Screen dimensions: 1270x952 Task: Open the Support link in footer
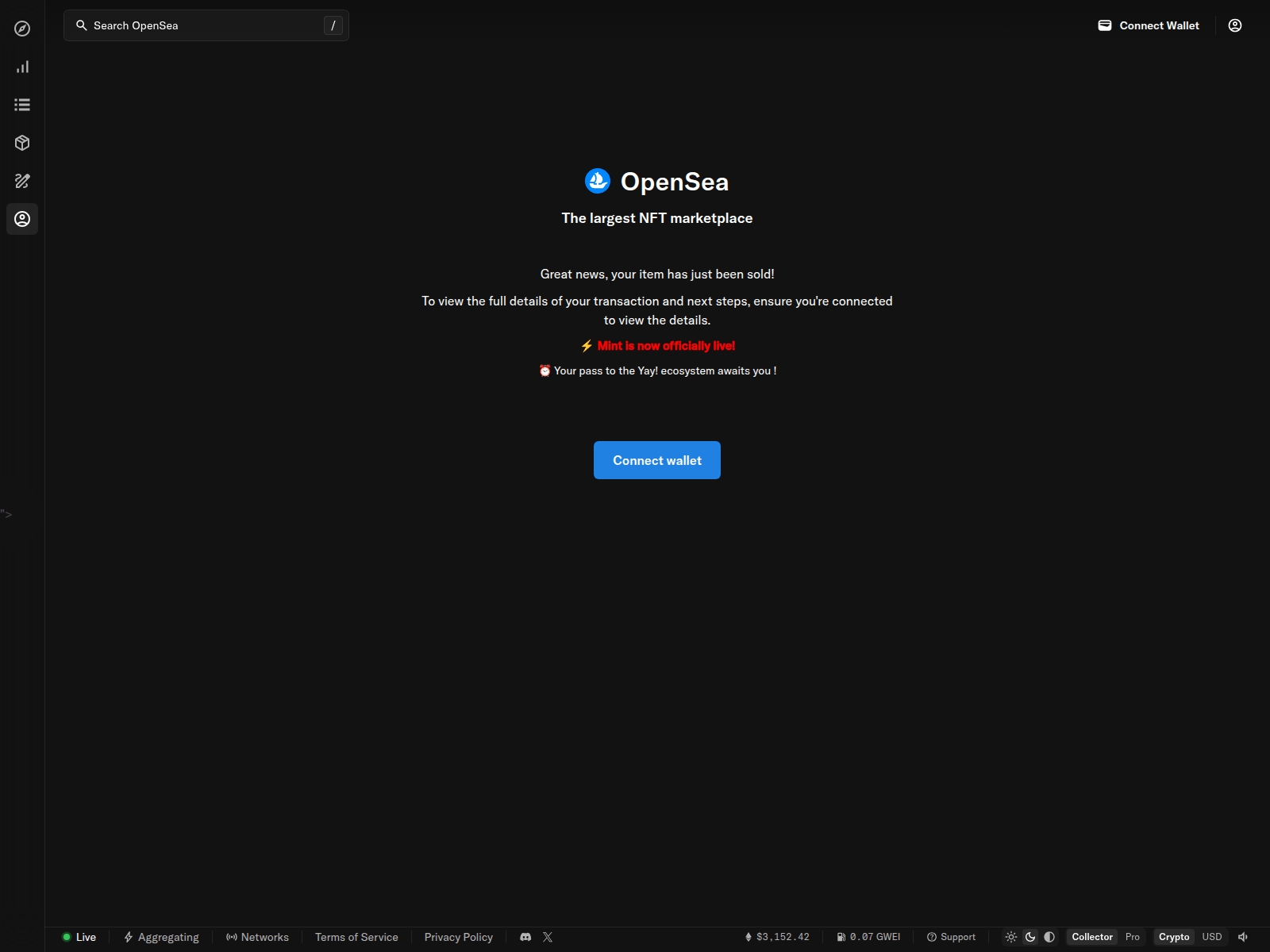(x=951, y=937)
